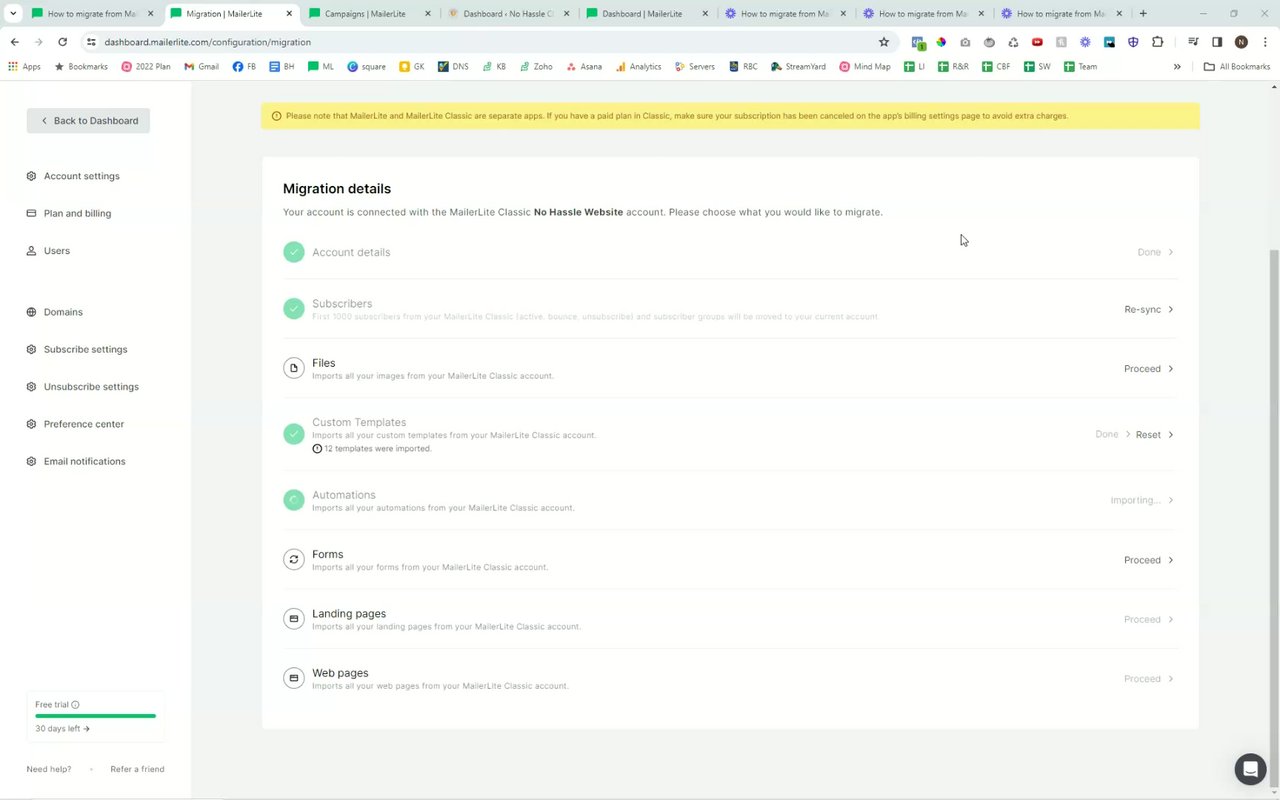Viewport: 1280px width, 800px height.
Task: Click Proceed for Files
Action: (x=1149, y=368)
